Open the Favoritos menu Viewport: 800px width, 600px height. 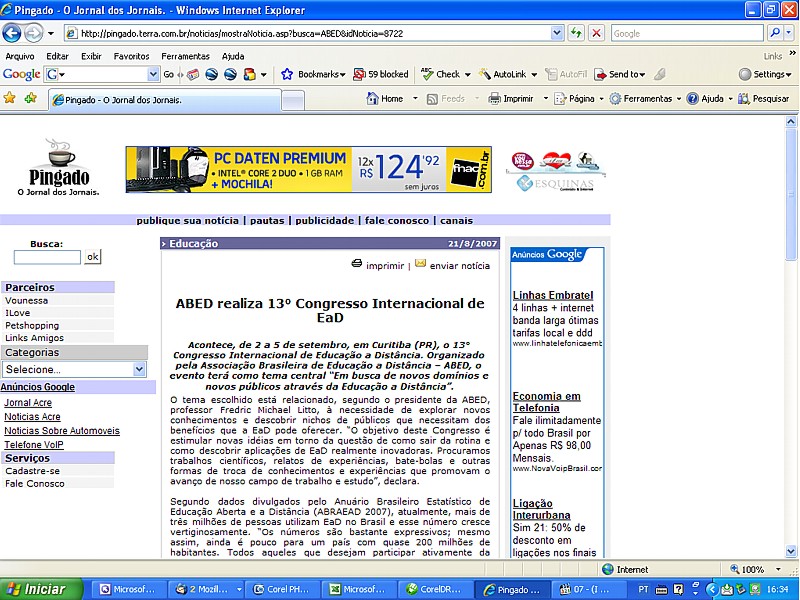click(x=131, y=56)
